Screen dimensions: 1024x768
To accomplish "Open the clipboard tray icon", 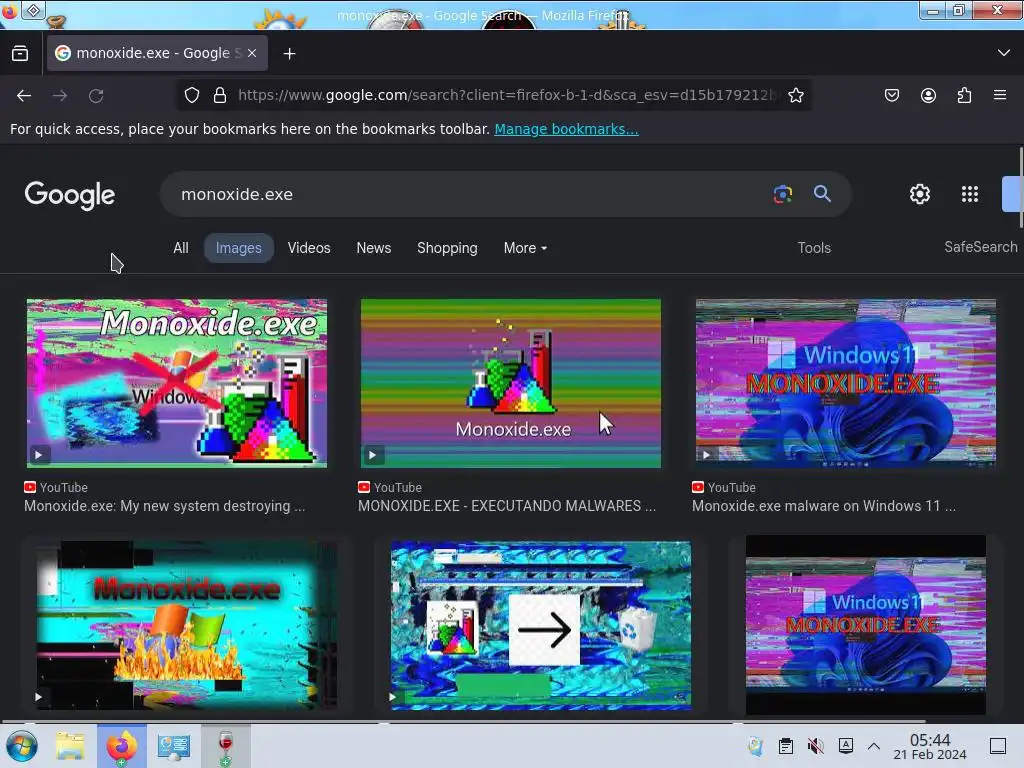I will [786, 746].
